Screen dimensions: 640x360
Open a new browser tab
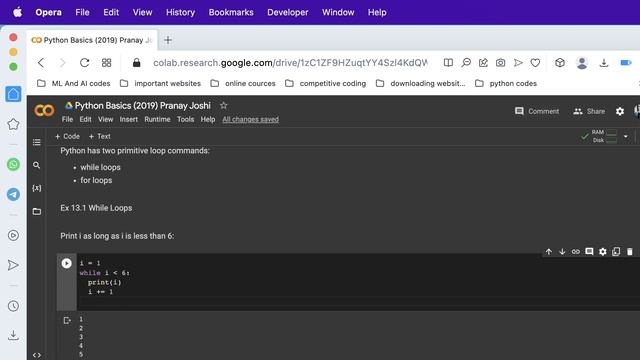click(168, 40)
